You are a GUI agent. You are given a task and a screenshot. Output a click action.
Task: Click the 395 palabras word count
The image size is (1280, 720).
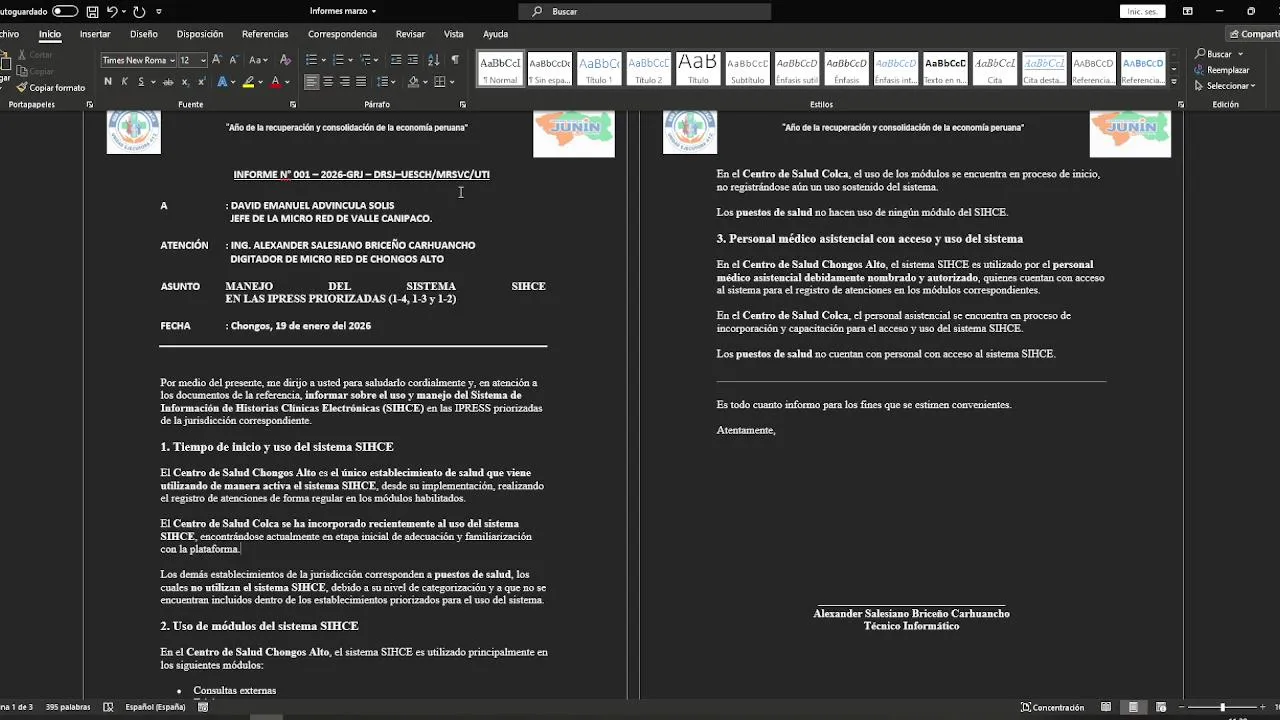tap(68, 707)
